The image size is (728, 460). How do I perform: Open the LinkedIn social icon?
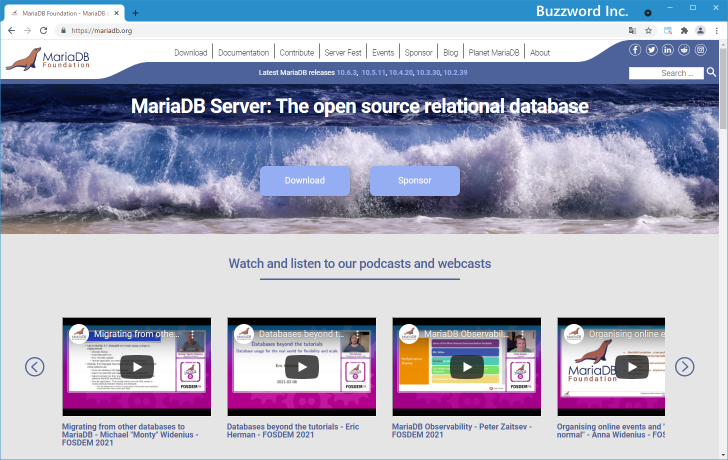pos(667,50)
